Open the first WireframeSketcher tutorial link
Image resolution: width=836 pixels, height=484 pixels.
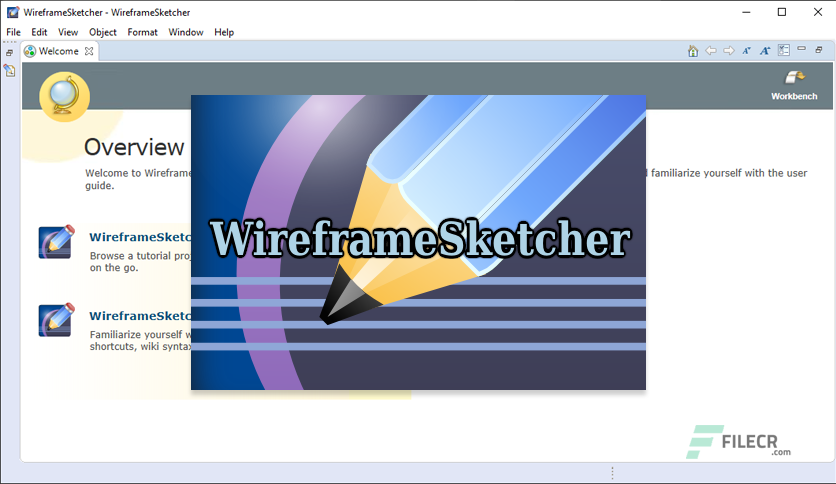[x=140, y=237]
